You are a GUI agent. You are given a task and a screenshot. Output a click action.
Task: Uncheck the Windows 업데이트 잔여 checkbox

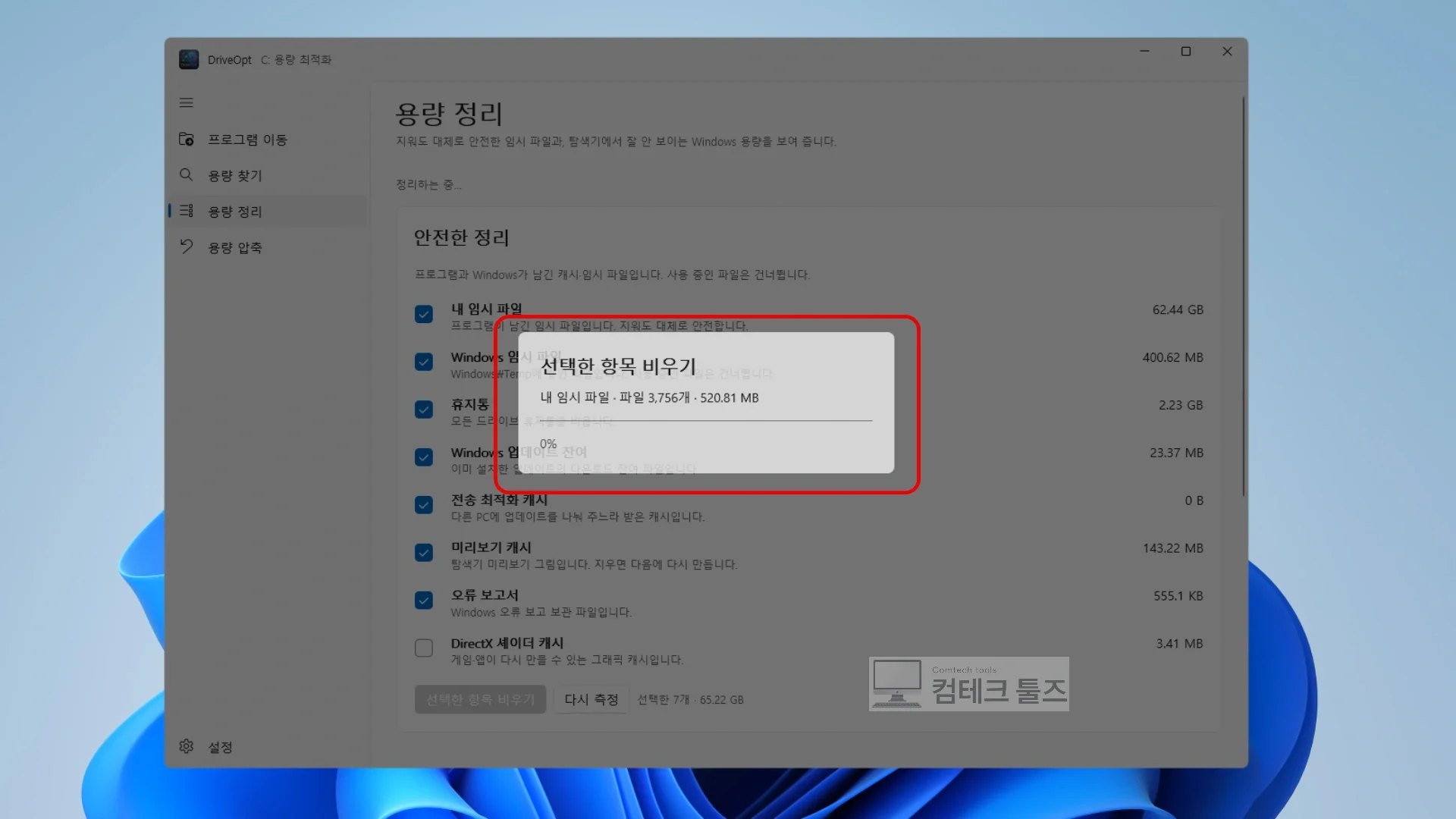click(424, 457)
